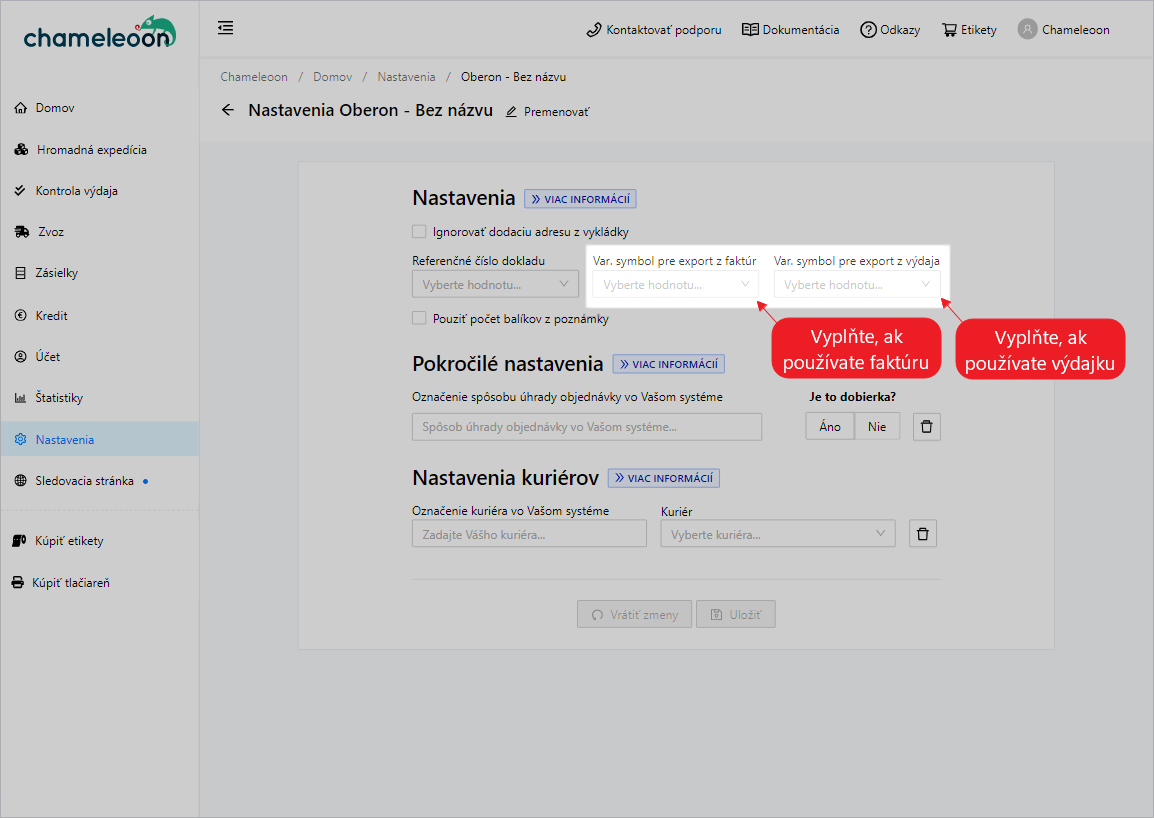Open the Referenčné číslo dokladu dropdown
This screenshot has width=1154, height=818.
(x=495, y=285)
